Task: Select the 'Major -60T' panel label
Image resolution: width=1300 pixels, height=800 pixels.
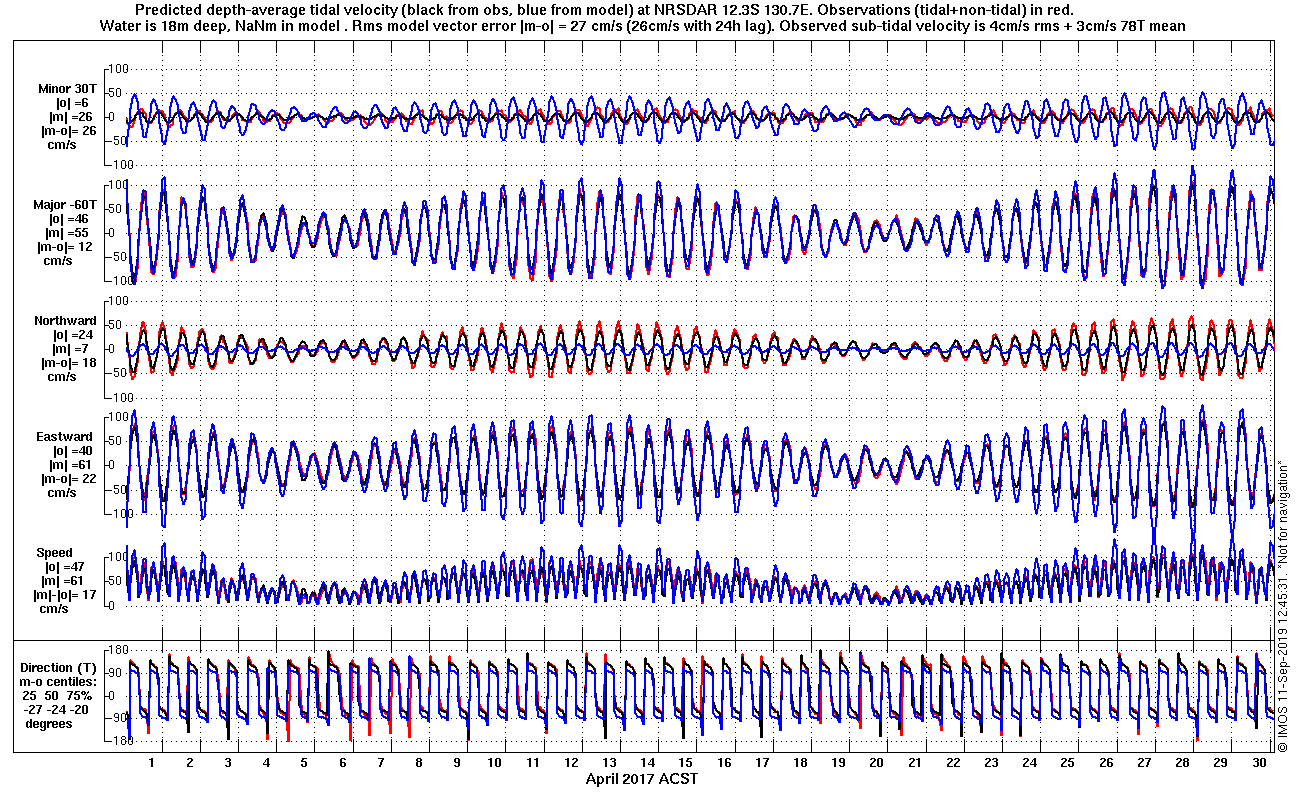Action: (66, 205)
